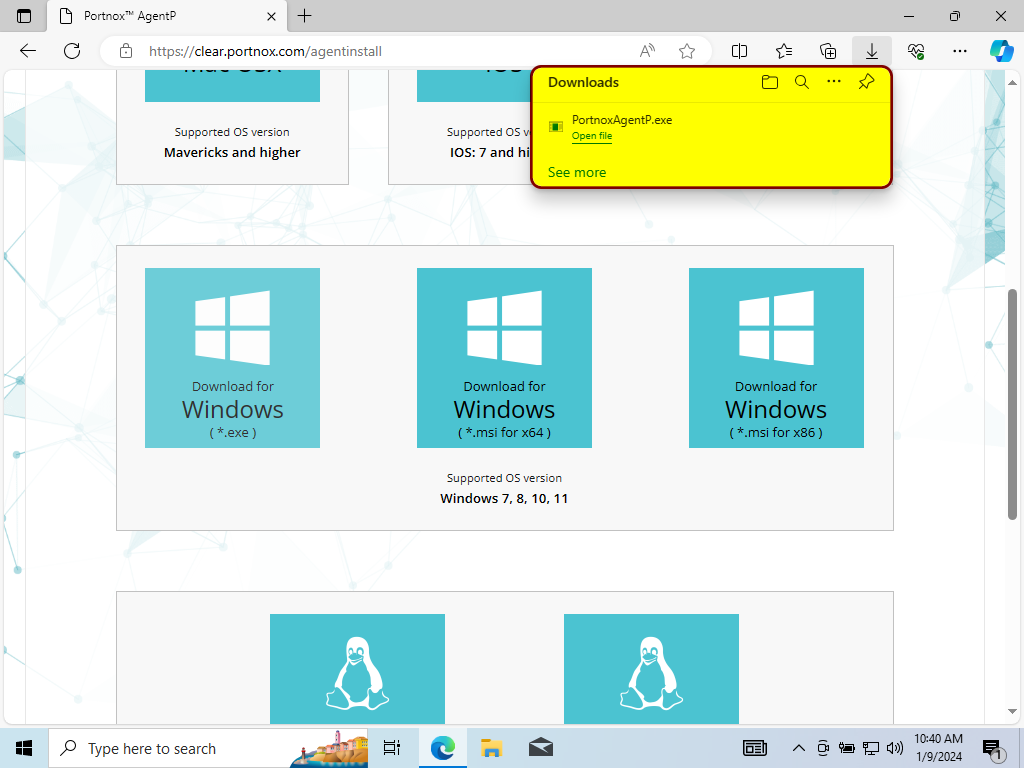Open the Favorites list
The height and width of the screenshot is (768, 1024).
784,51
